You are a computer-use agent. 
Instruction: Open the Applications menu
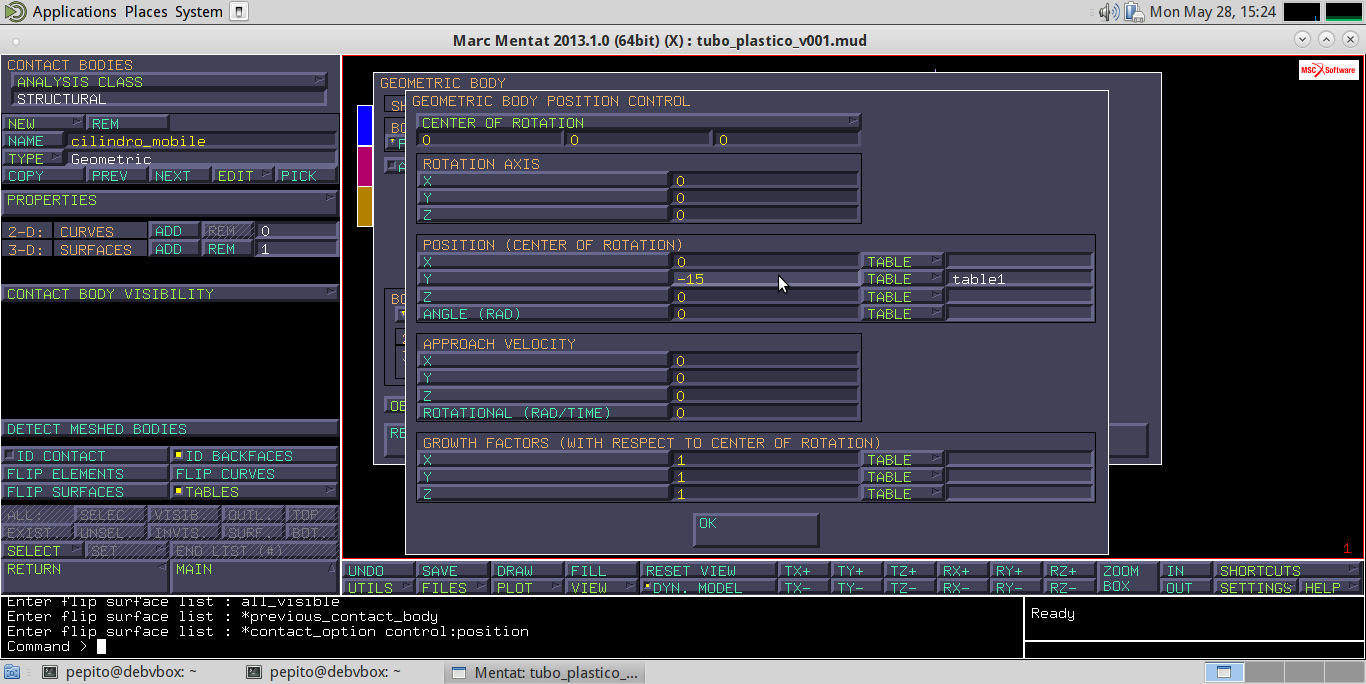(75, 12)
